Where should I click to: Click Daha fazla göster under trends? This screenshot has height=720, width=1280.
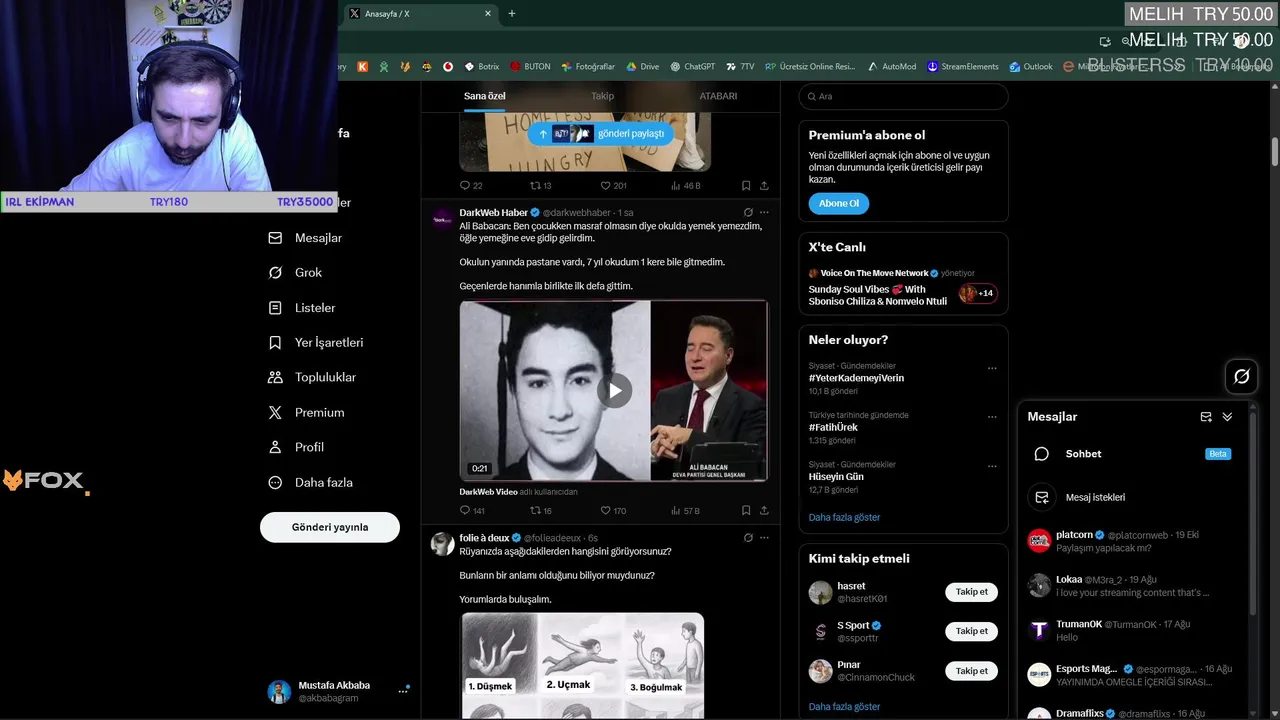tap(844, 517)
